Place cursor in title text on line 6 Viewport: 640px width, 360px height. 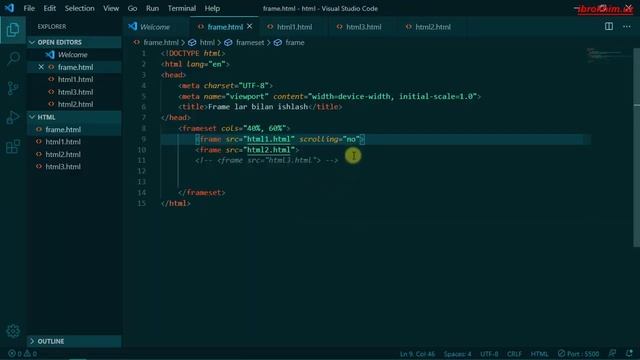258,107
